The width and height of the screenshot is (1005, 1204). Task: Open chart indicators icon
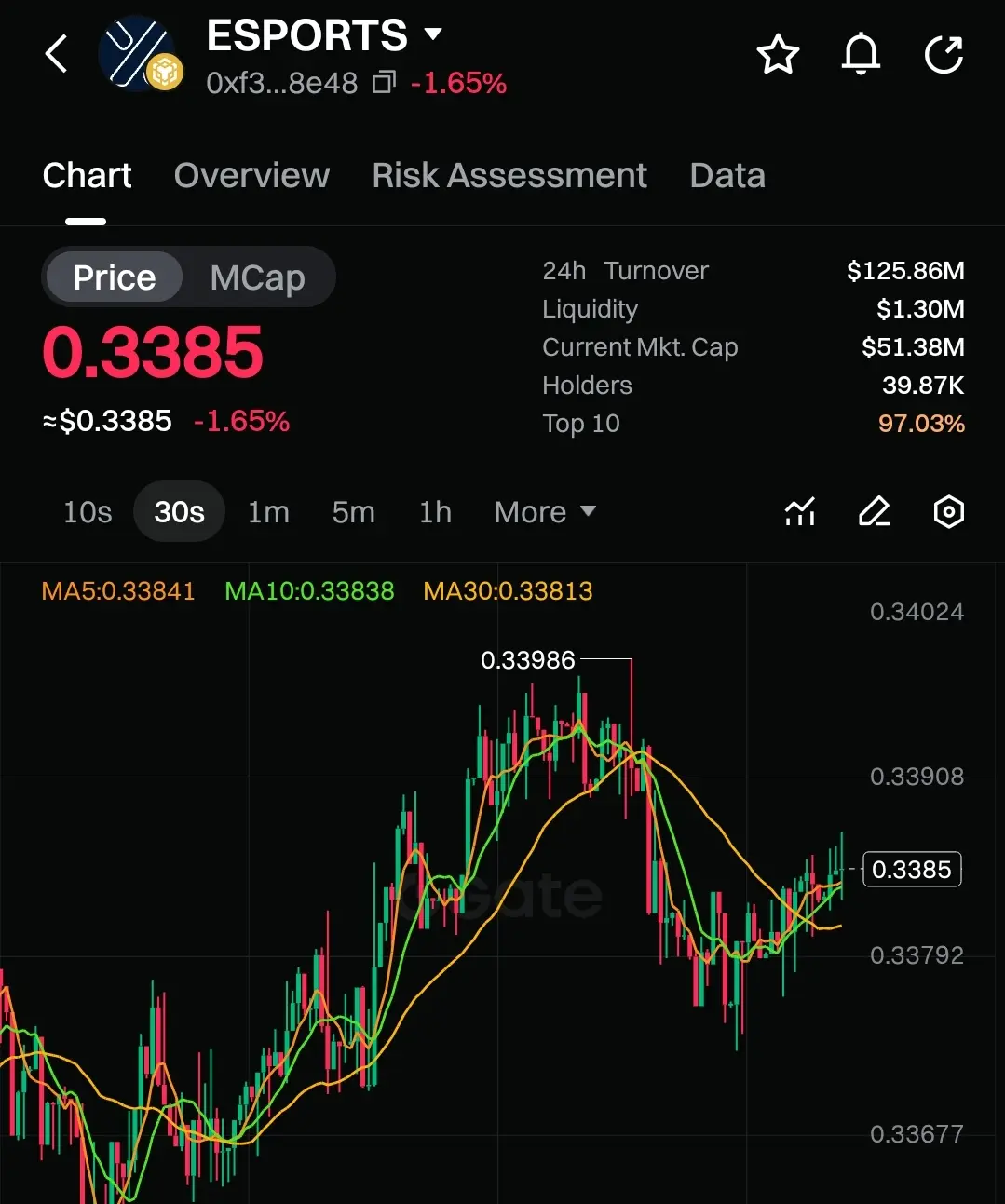[800, 511]
